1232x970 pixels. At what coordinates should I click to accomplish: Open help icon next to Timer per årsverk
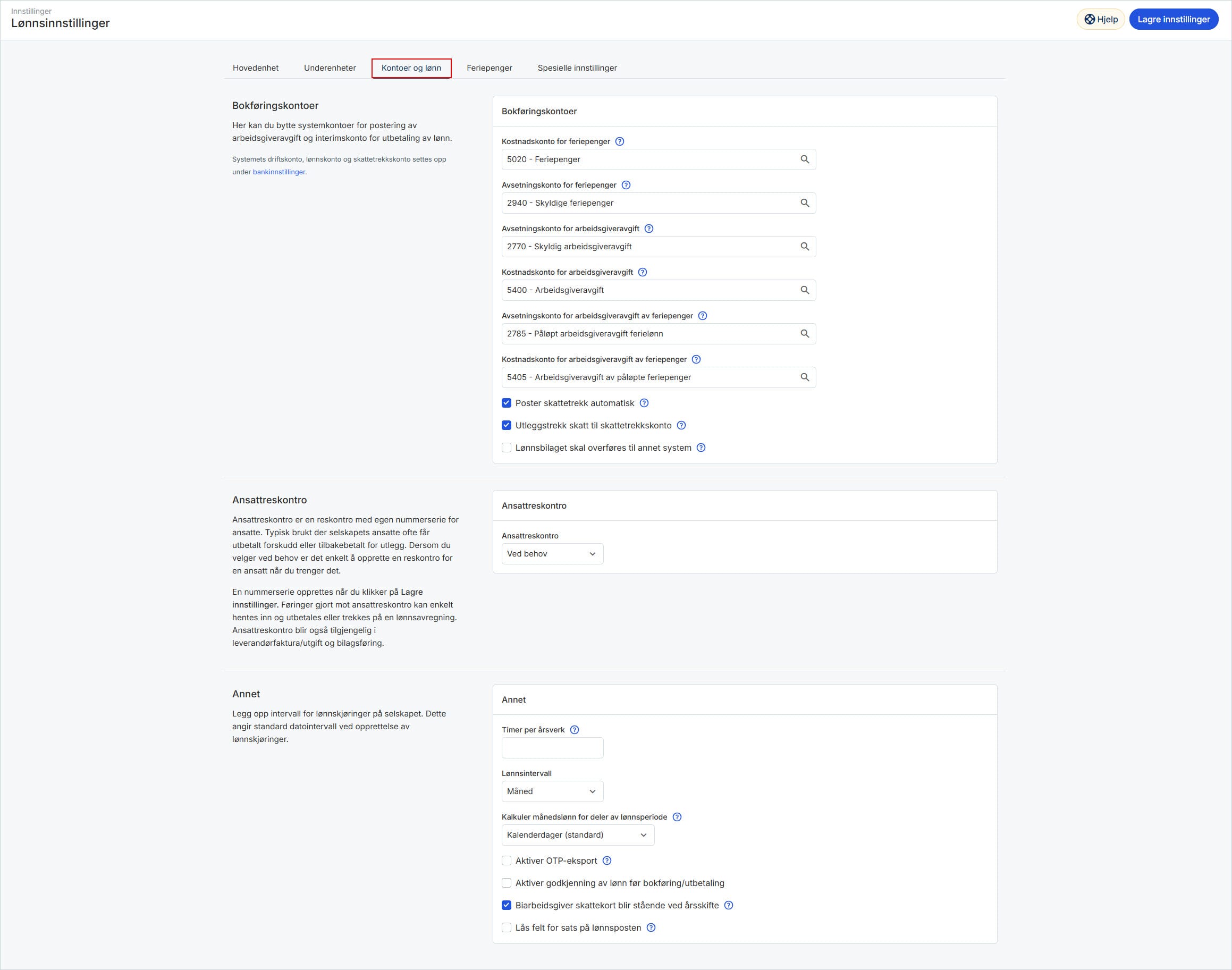coord(575,730)
